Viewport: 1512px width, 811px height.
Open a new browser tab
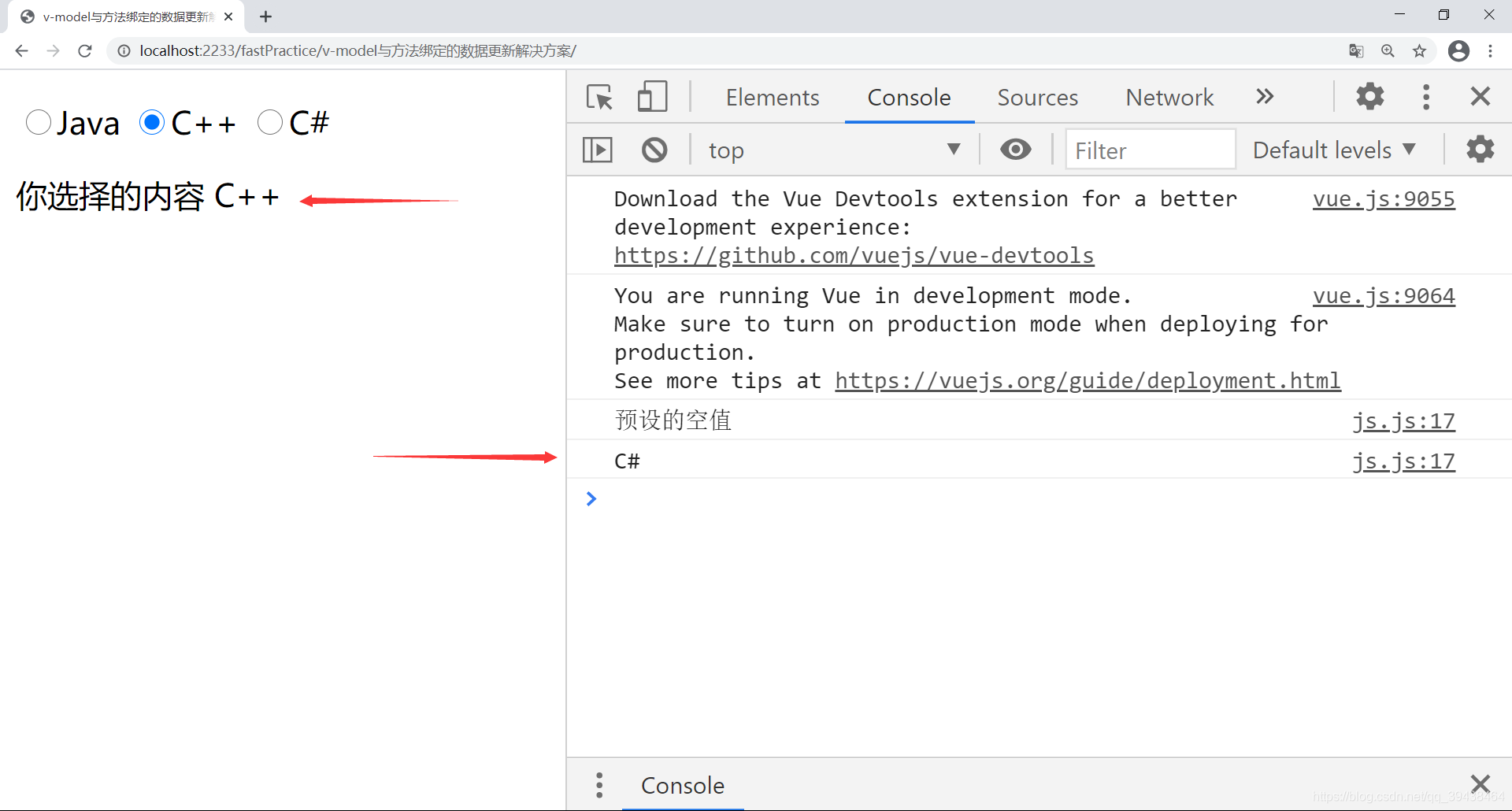tap(265, 17)
